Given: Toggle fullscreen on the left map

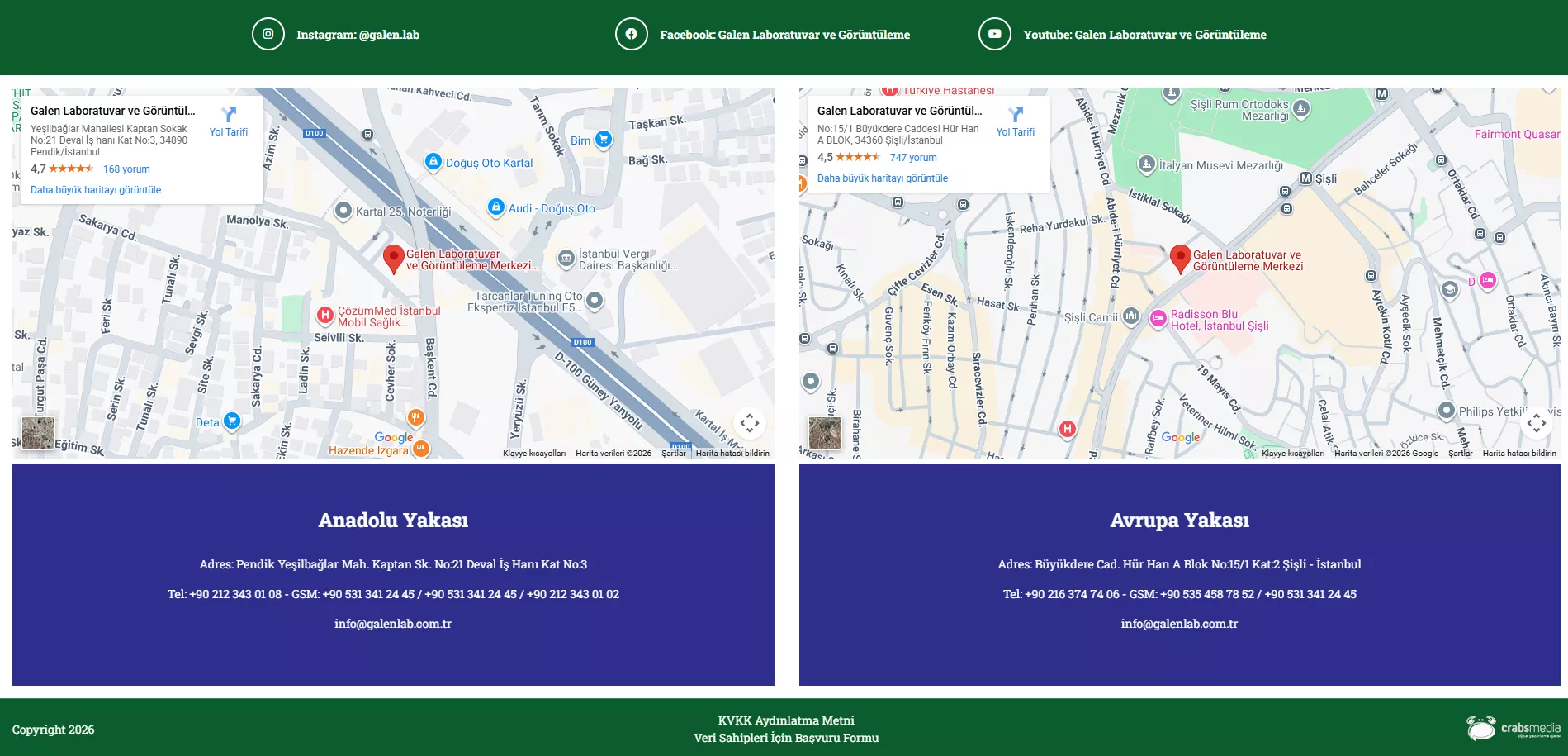Looking at the screenshot, I should click(x=749, y=423).
